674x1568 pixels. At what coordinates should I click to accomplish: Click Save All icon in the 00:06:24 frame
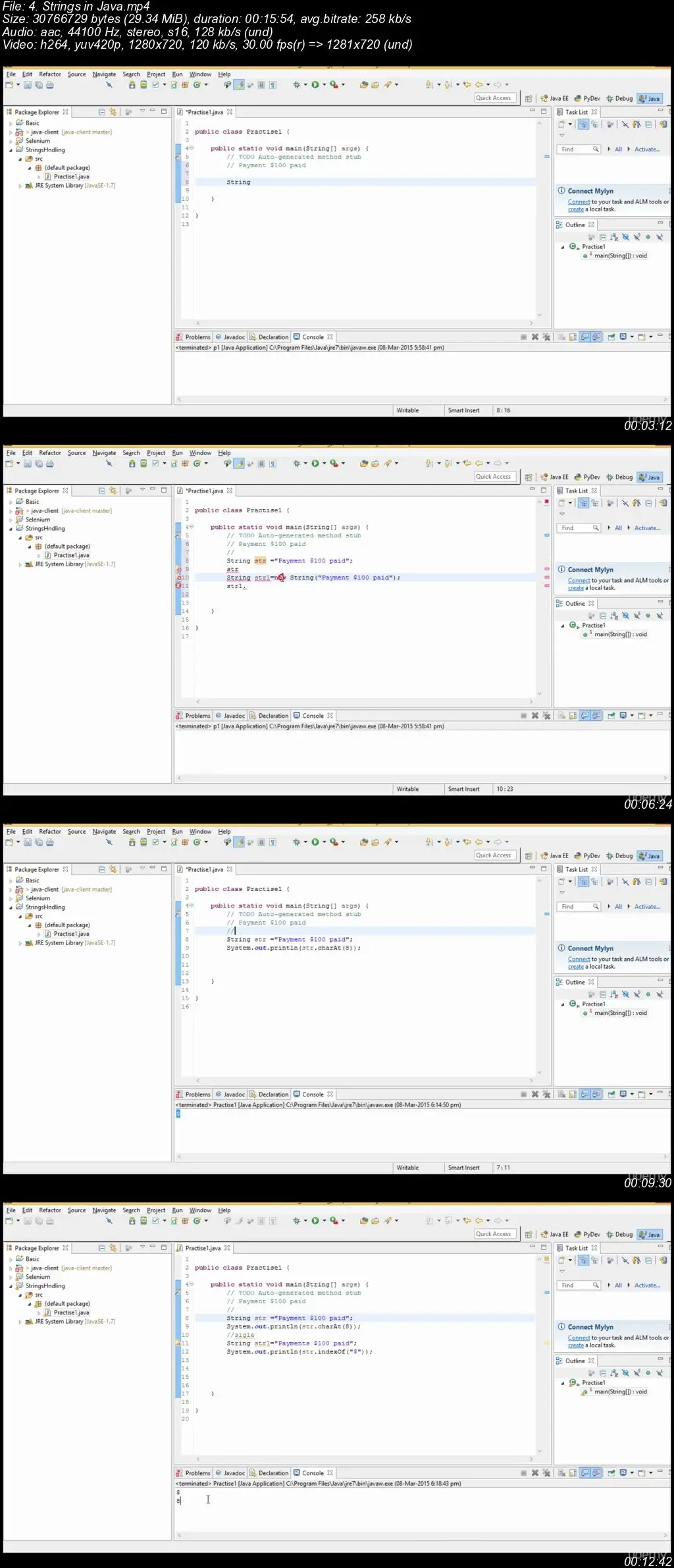pos(39,464)
